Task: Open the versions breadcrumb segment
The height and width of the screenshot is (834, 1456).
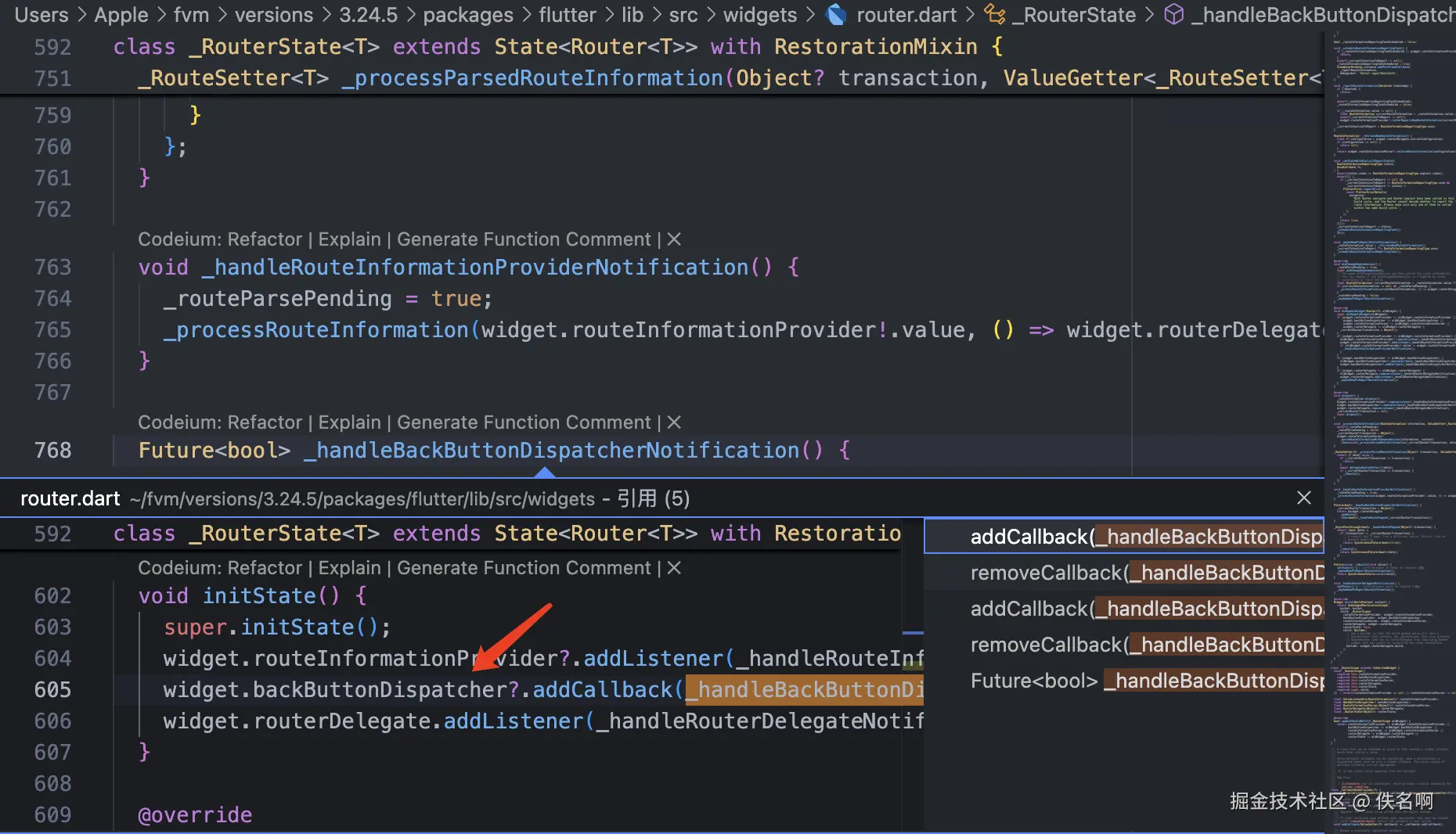Action: coord(274,15)
